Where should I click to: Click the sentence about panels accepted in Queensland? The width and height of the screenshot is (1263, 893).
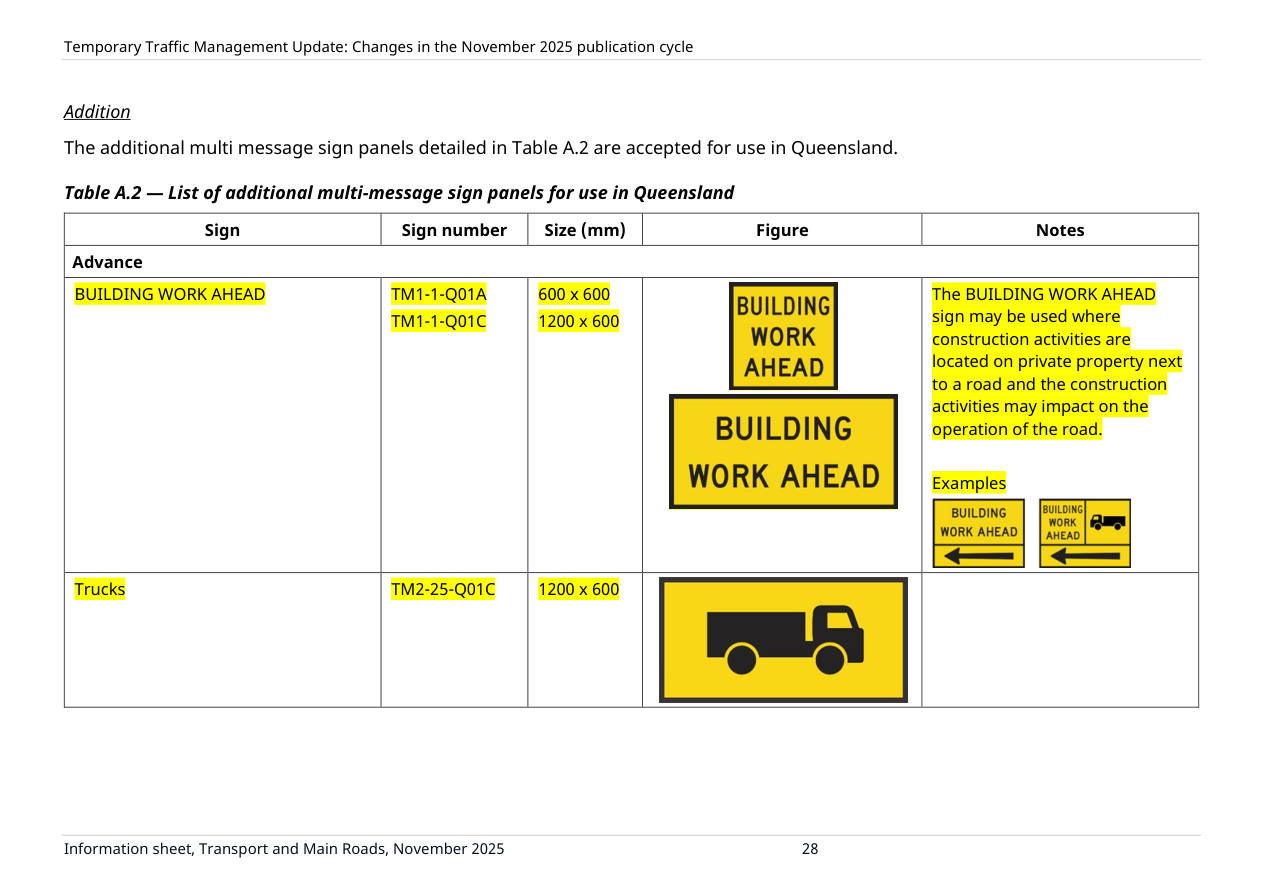481,148
